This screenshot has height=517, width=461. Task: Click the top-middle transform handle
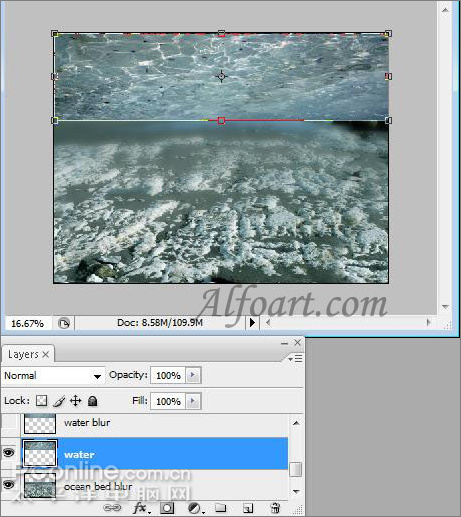tap(221, 33)
